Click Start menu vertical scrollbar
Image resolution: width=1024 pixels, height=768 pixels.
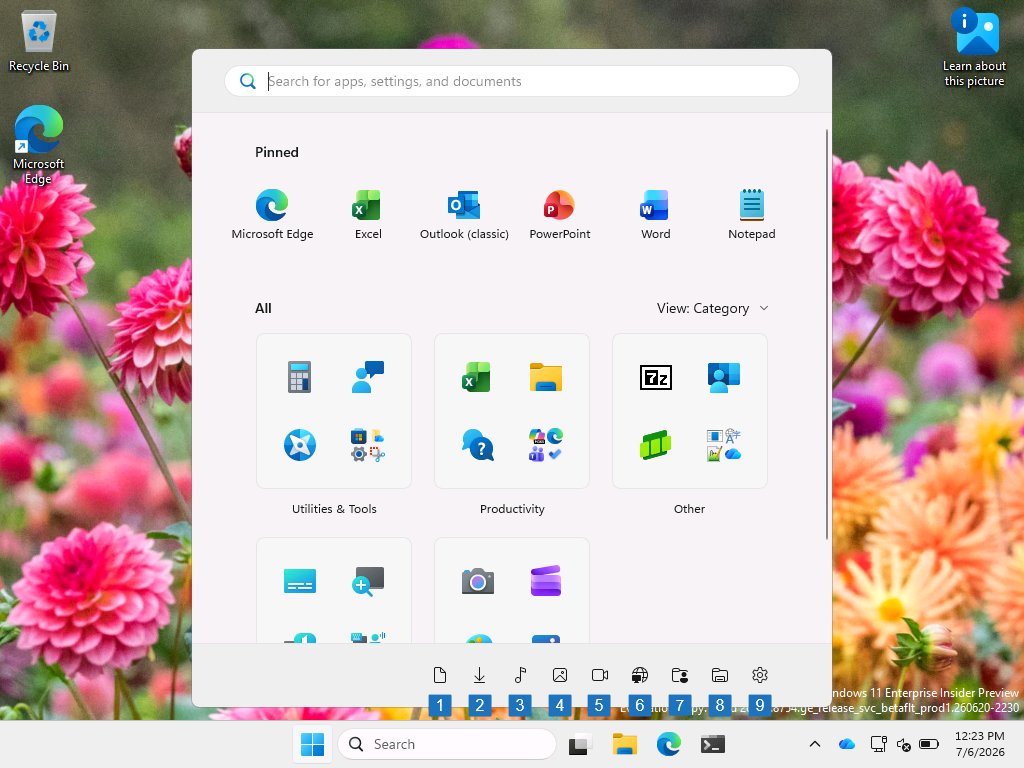coord(827,334)
